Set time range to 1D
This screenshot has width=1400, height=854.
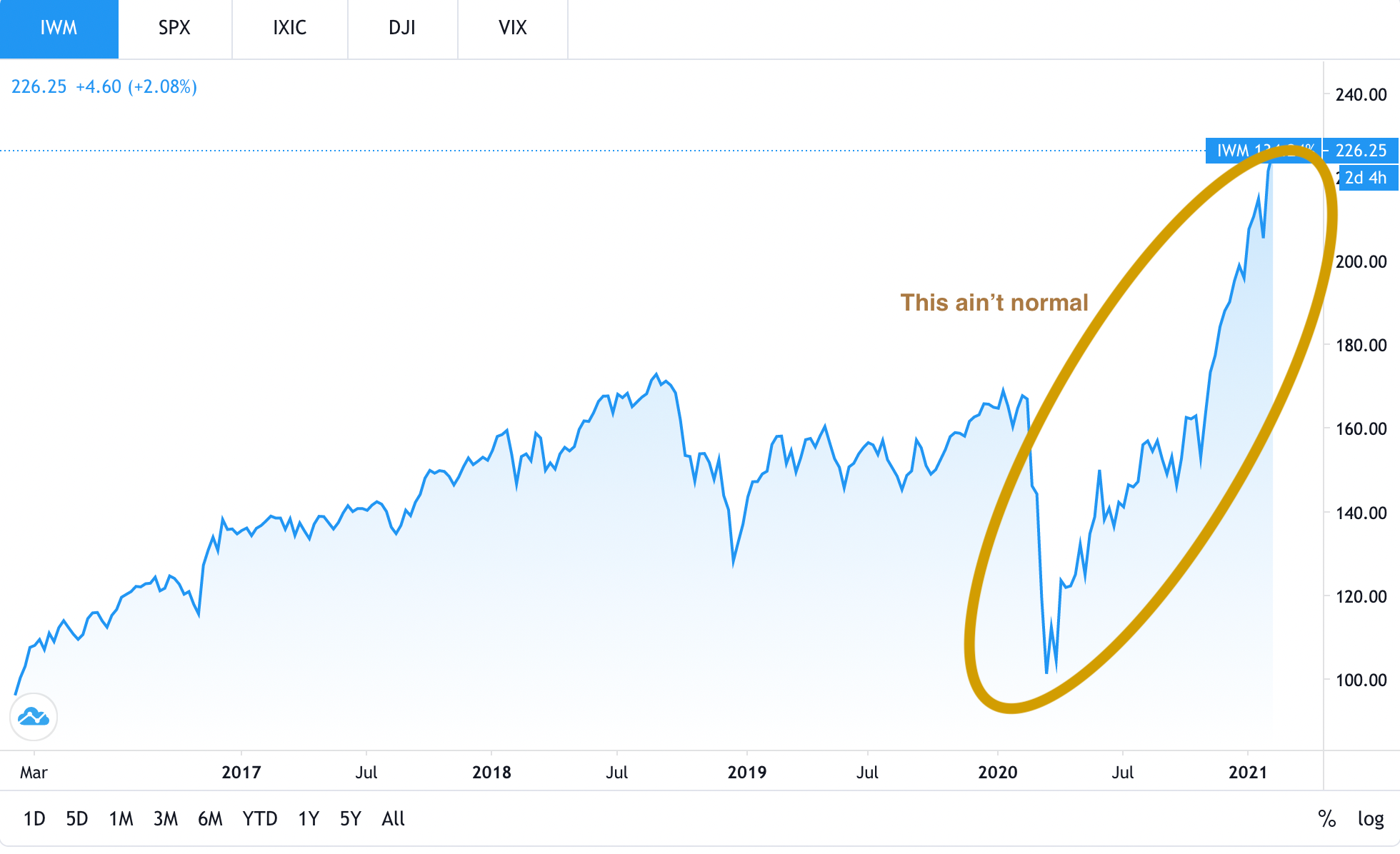coord(34,818)
